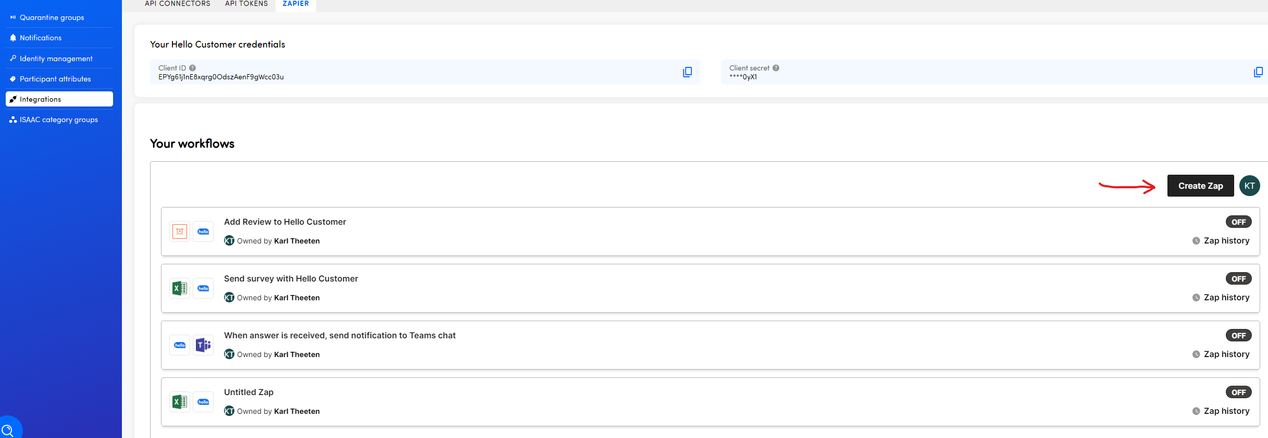Viewport: 1268px width, 438px height.
Task: Switch to the API Connectors tab
Action: (x=177, y=4)
